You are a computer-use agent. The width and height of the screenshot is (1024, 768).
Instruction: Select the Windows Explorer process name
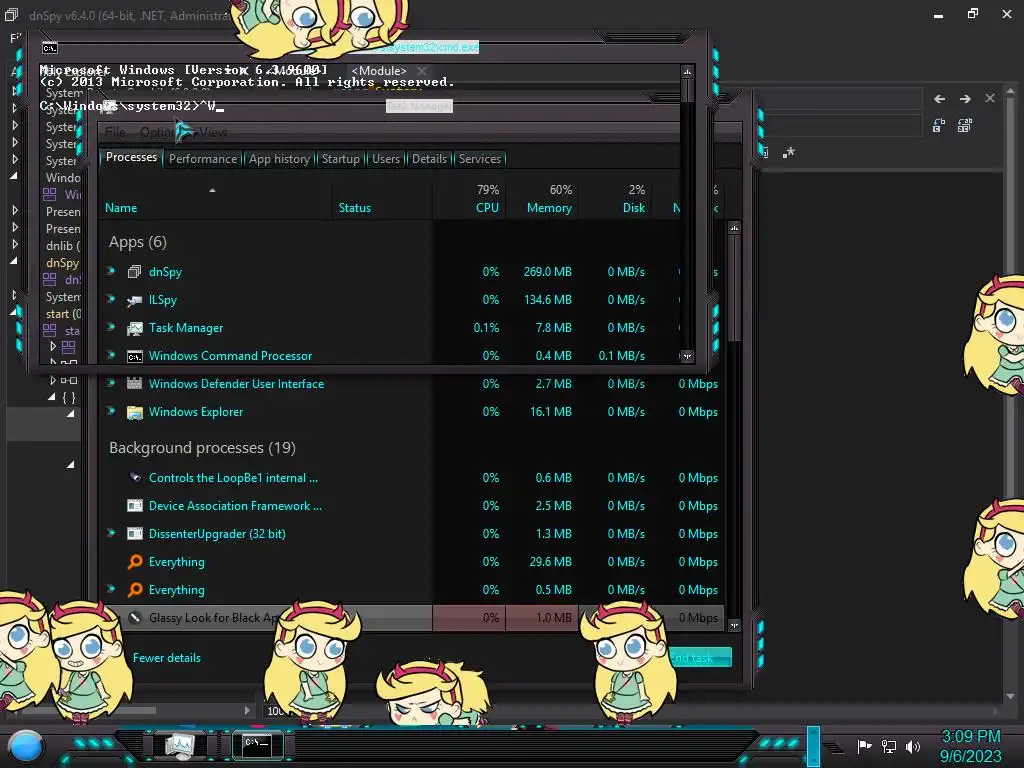(196, 412)
